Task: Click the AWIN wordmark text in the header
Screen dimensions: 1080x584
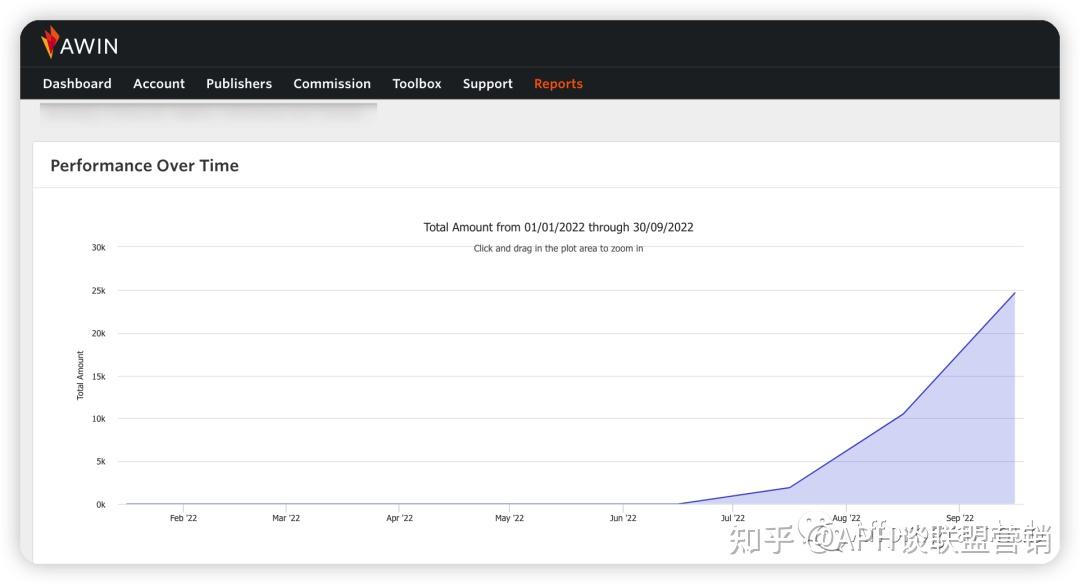Action: coord(90,46)
